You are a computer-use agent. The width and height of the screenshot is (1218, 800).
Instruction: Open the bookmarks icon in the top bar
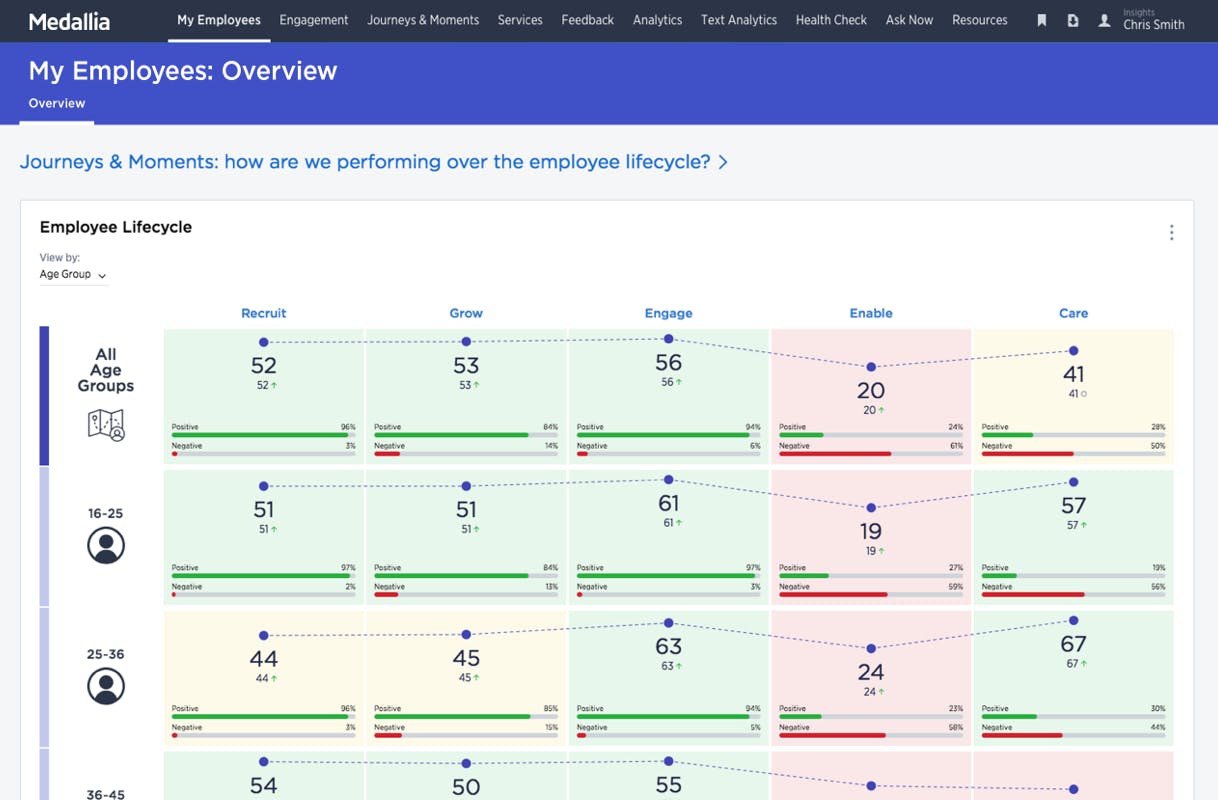pos(1041,20)
